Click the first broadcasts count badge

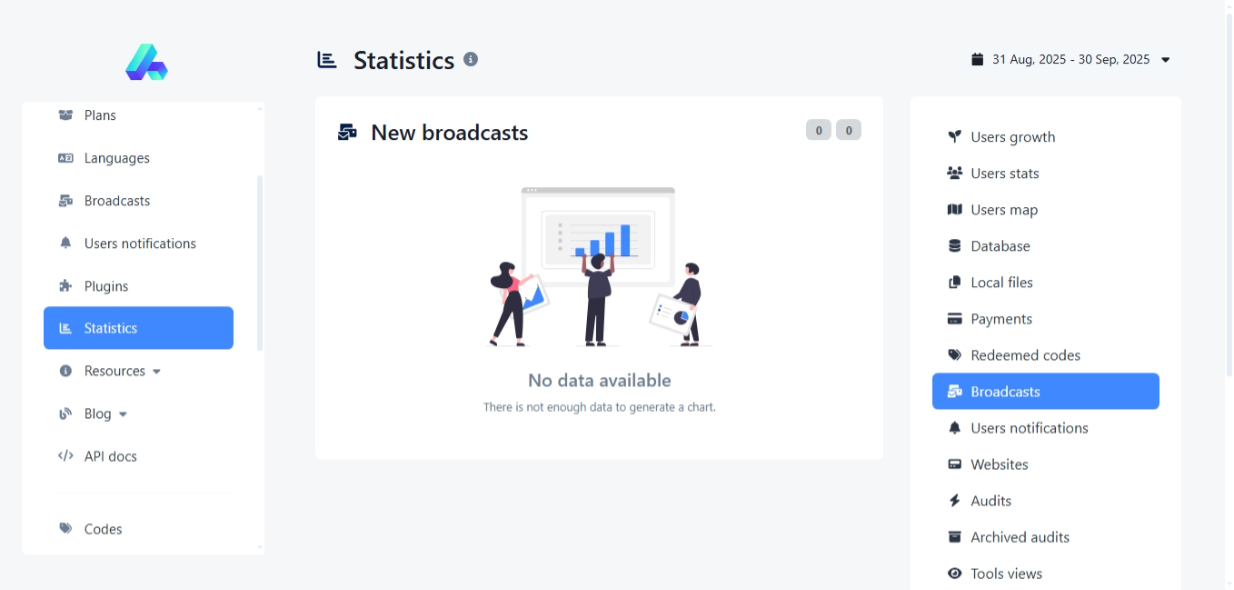click(818, 130)
